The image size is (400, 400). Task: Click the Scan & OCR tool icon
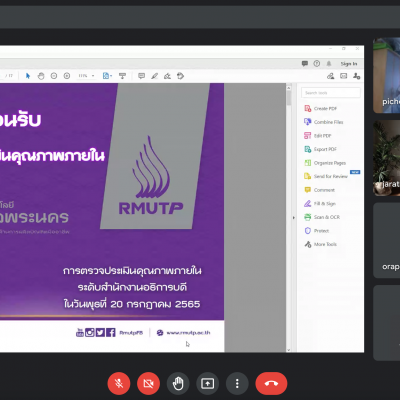tap(308, 217)
